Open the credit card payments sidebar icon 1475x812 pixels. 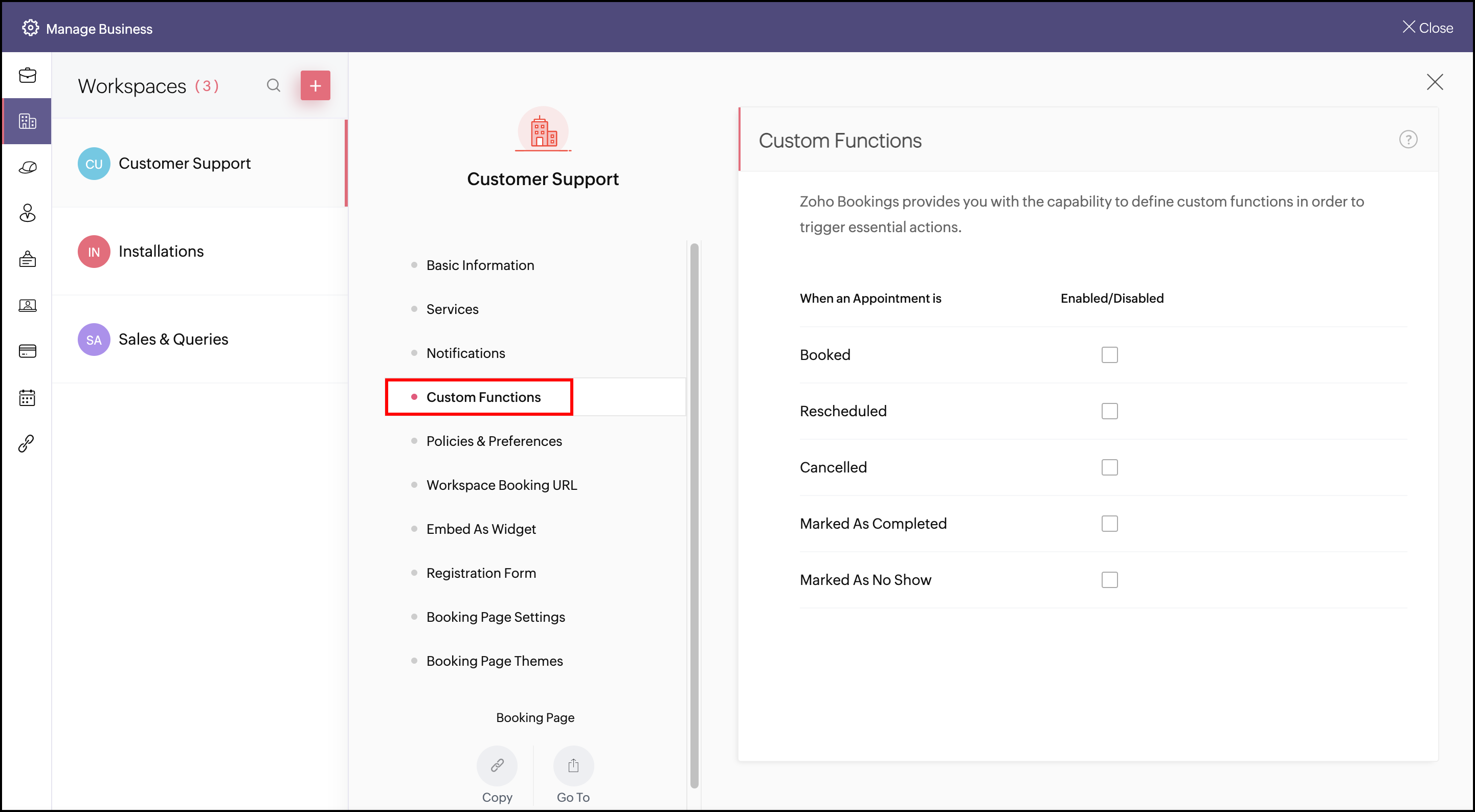(27, 351)
